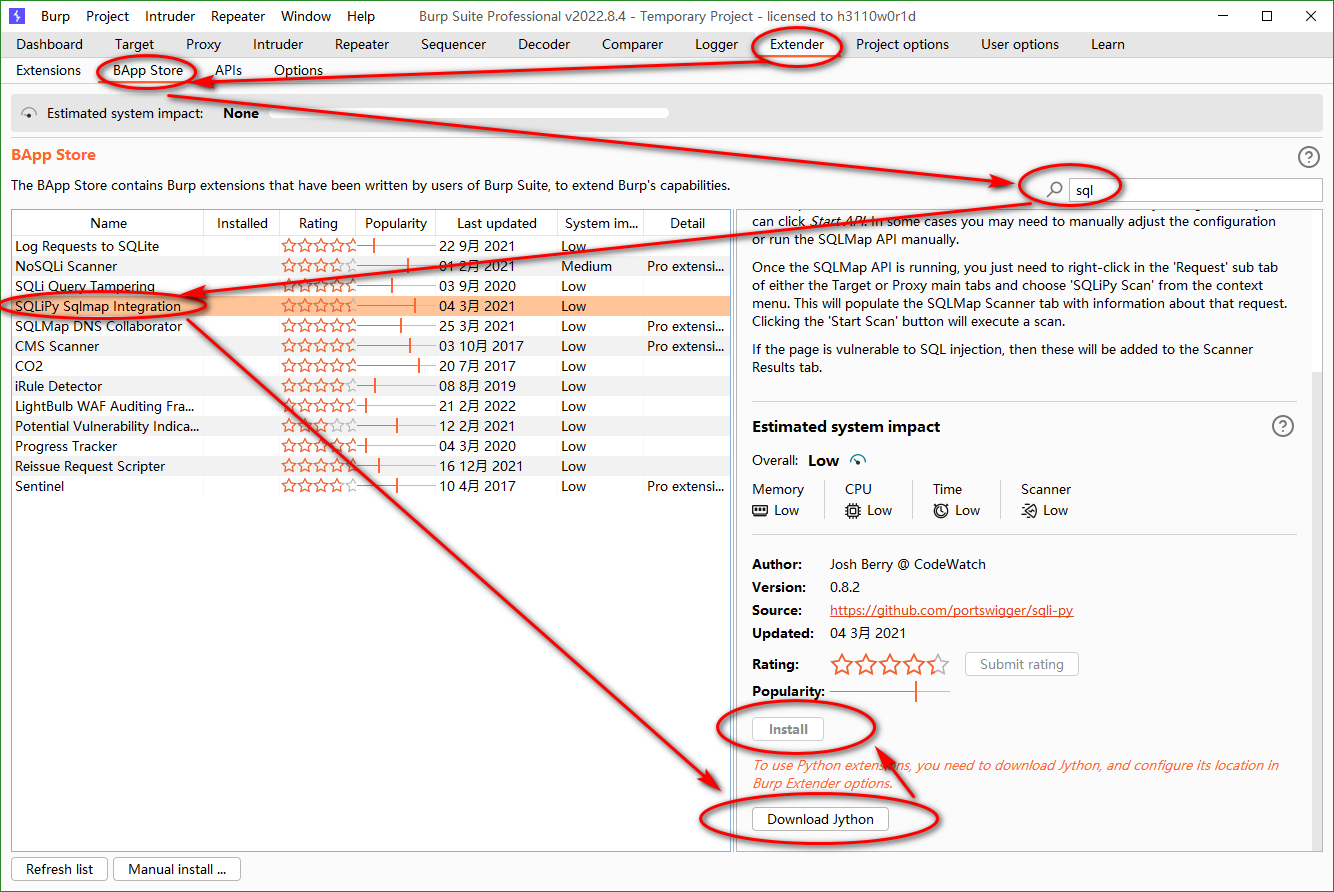Viewport: 1334px width, 892px height.
Task: Sort by the System impact column header
Action: click(600, 223)
